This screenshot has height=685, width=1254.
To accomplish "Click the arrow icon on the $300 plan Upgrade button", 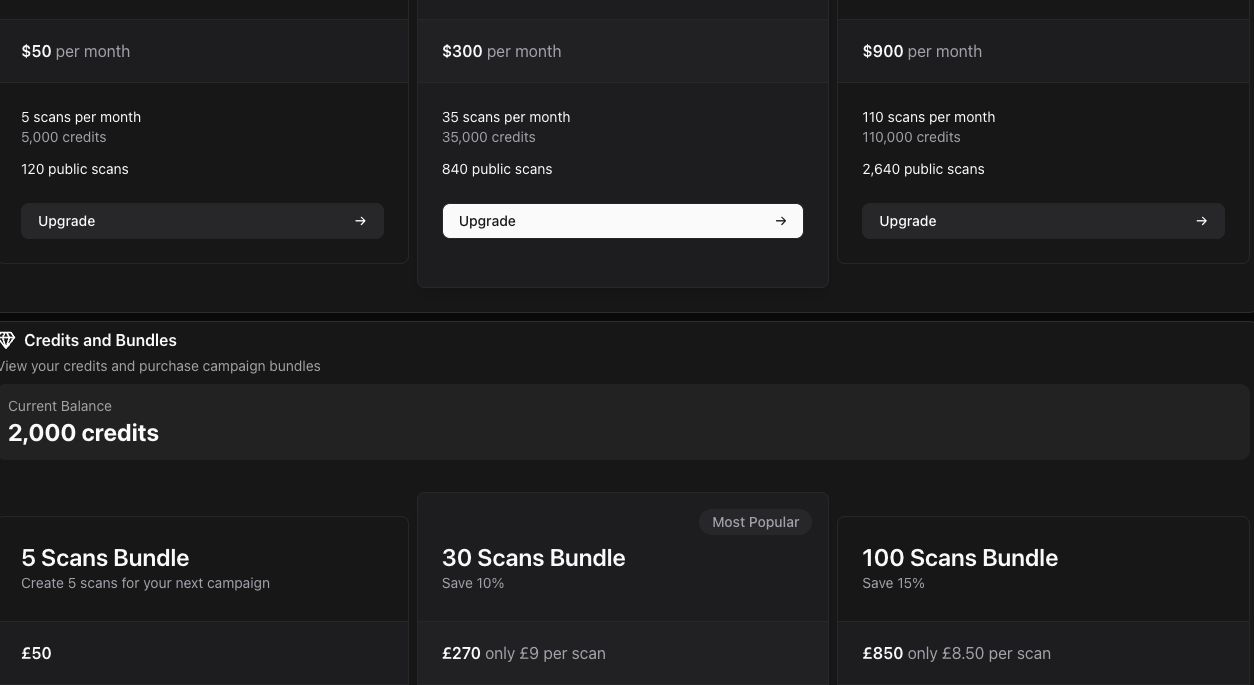I will pyautogui.click(x=781, y=221).
